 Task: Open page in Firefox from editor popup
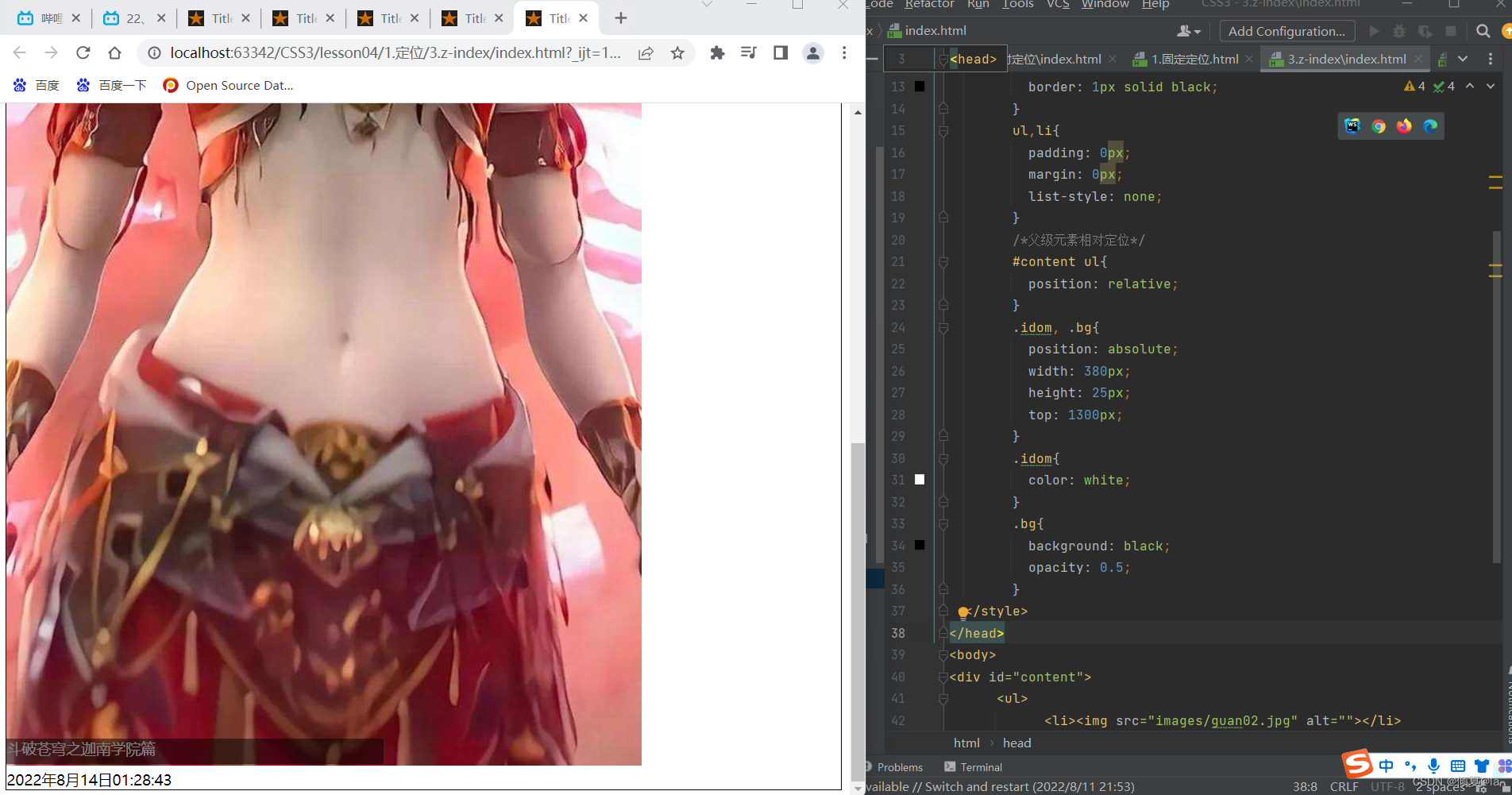[1404, 125]
